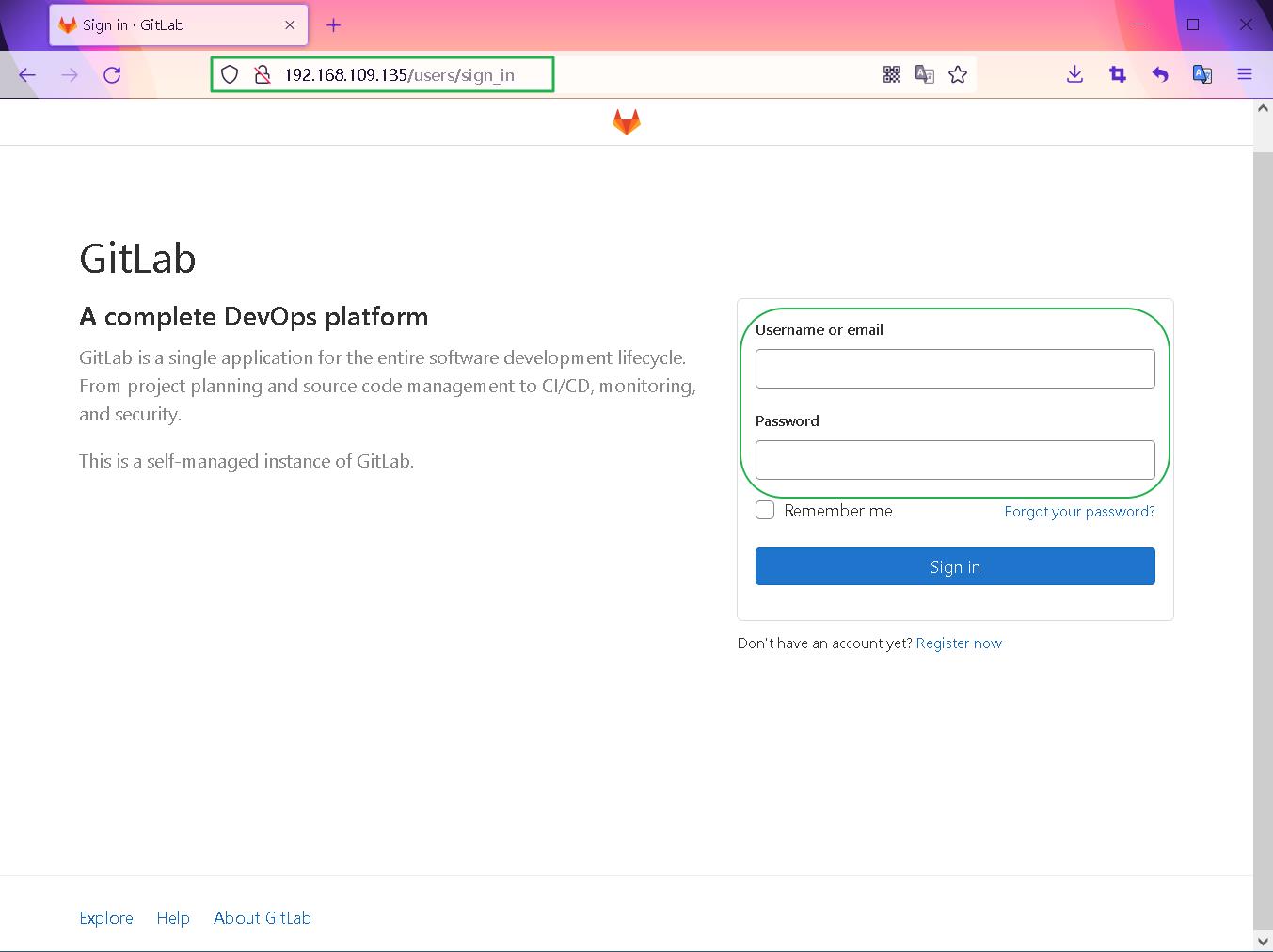Open the Help footer link
The height and width of the screenshot is (952, 1273).
[x=173, y=918]
